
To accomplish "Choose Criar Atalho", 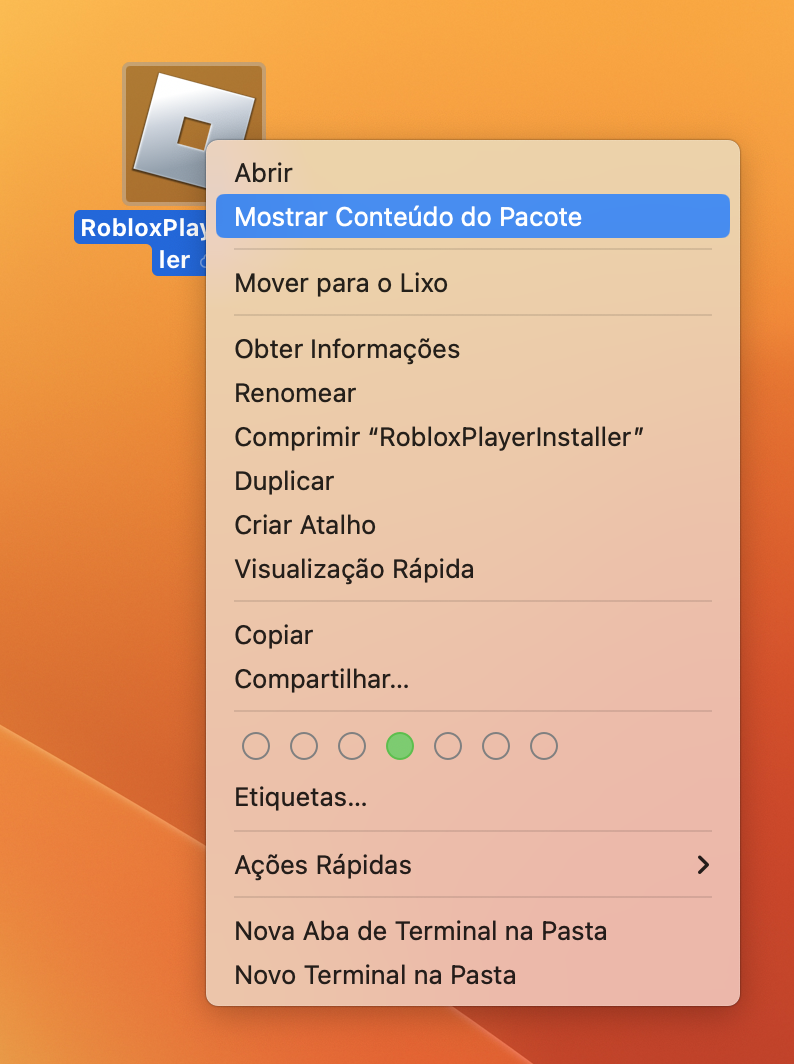I will pos(472,525).
